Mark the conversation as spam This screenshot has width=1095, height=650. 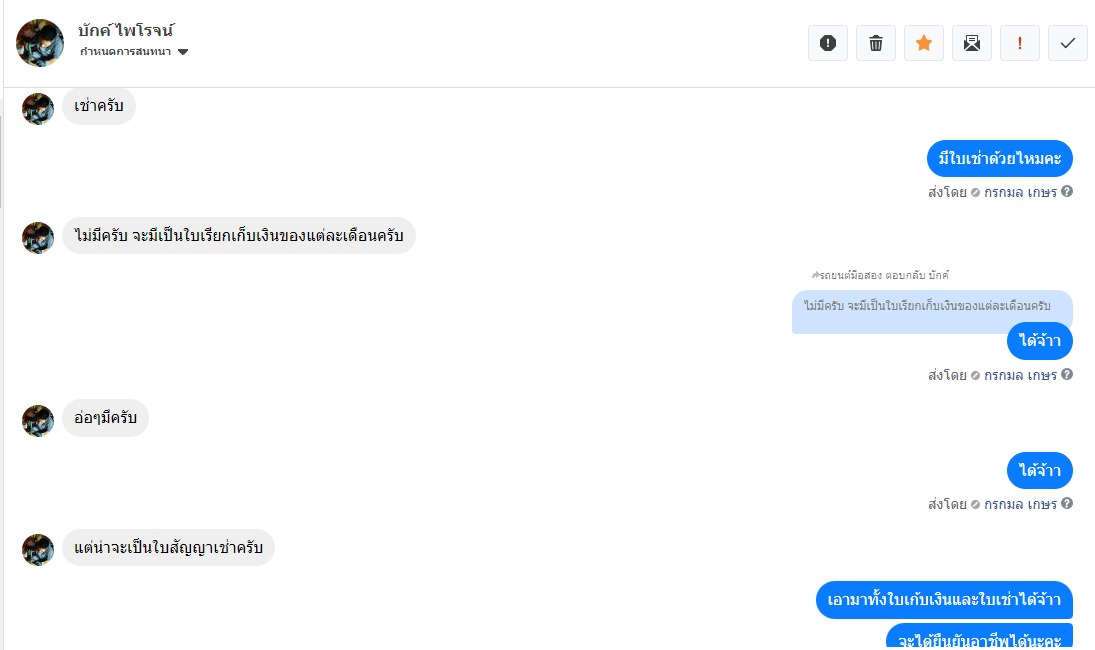tap(828, 43)
